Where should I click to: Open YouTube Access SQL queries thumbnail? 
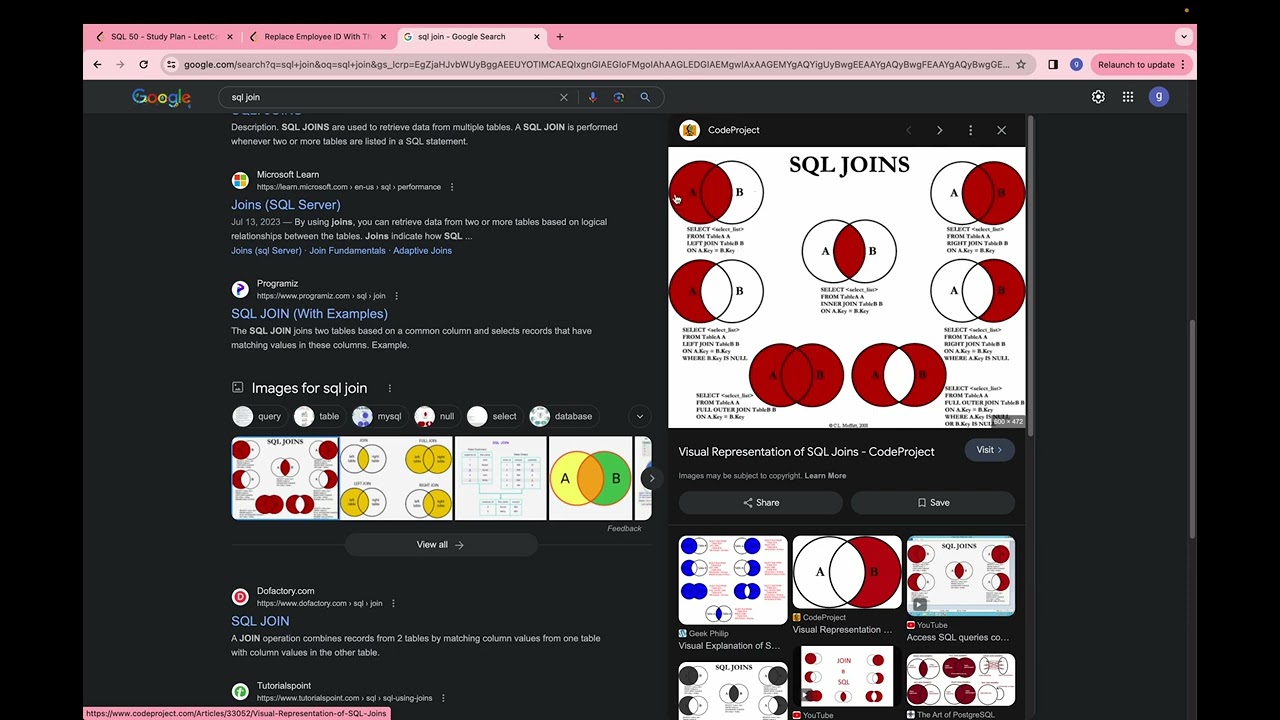click(960, 576)
